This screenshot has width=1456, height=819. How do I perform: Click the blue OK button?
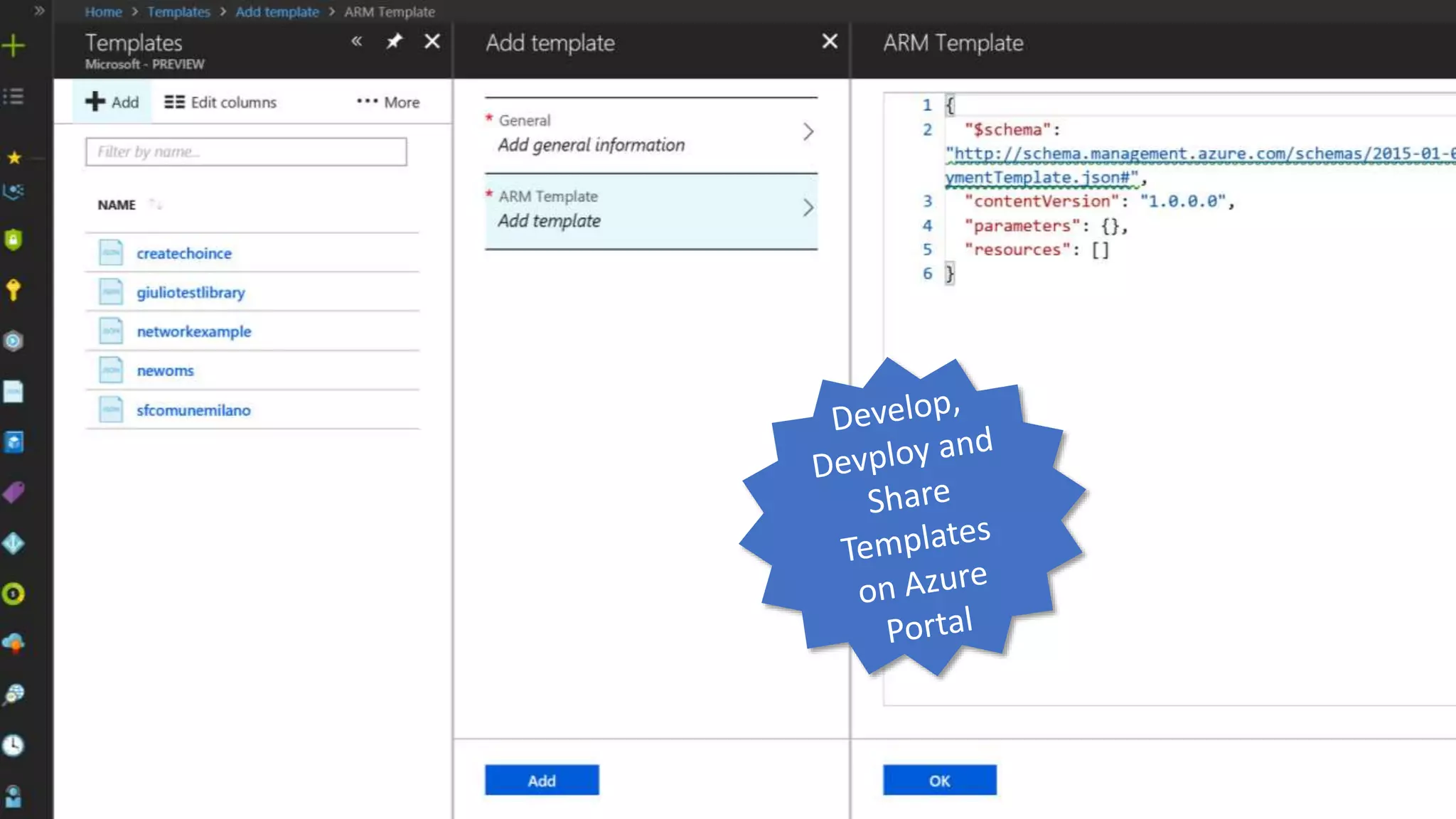pos(939,781)
